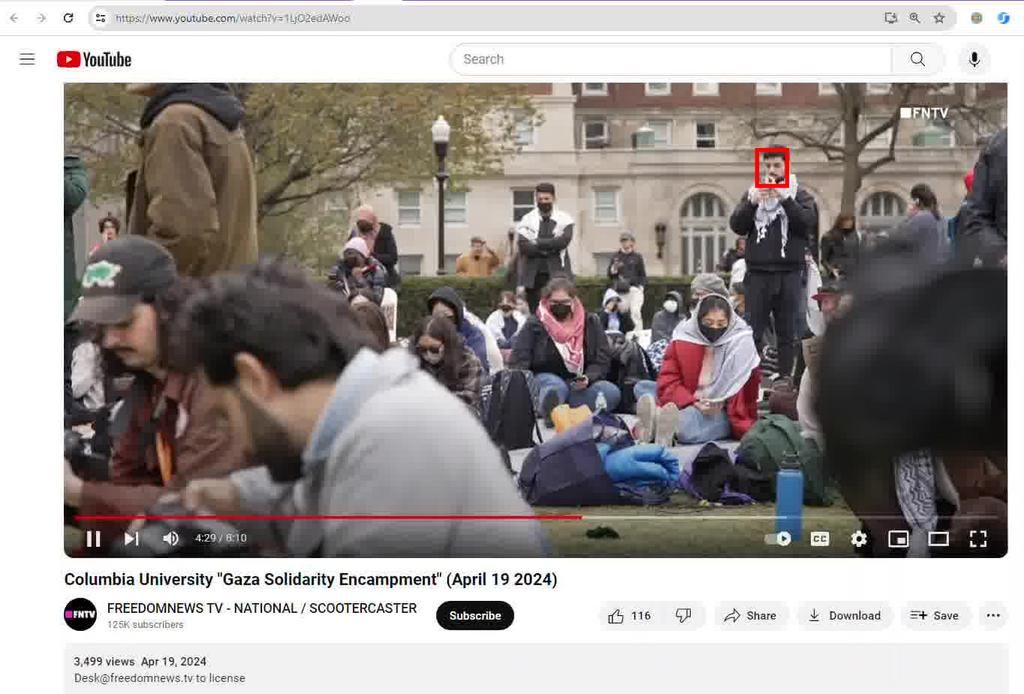This screenshot has width=1024, height=694.
Task: Bookmark this page in the browser
Action: point(937,17)
